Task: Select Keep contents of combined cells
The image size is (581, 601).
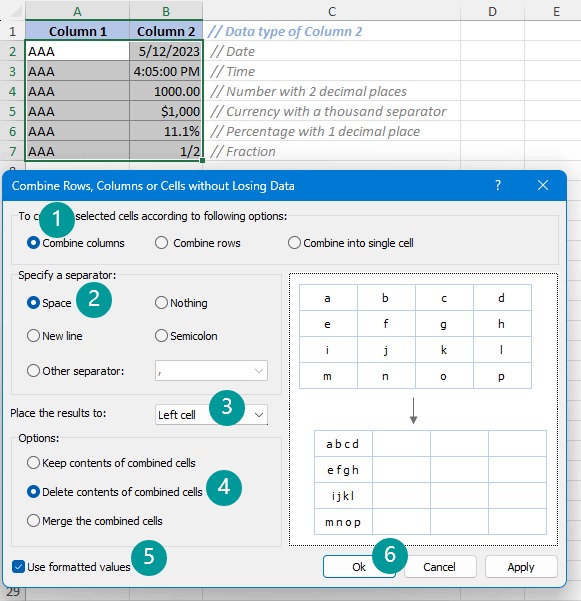Action: coord(111,463)
